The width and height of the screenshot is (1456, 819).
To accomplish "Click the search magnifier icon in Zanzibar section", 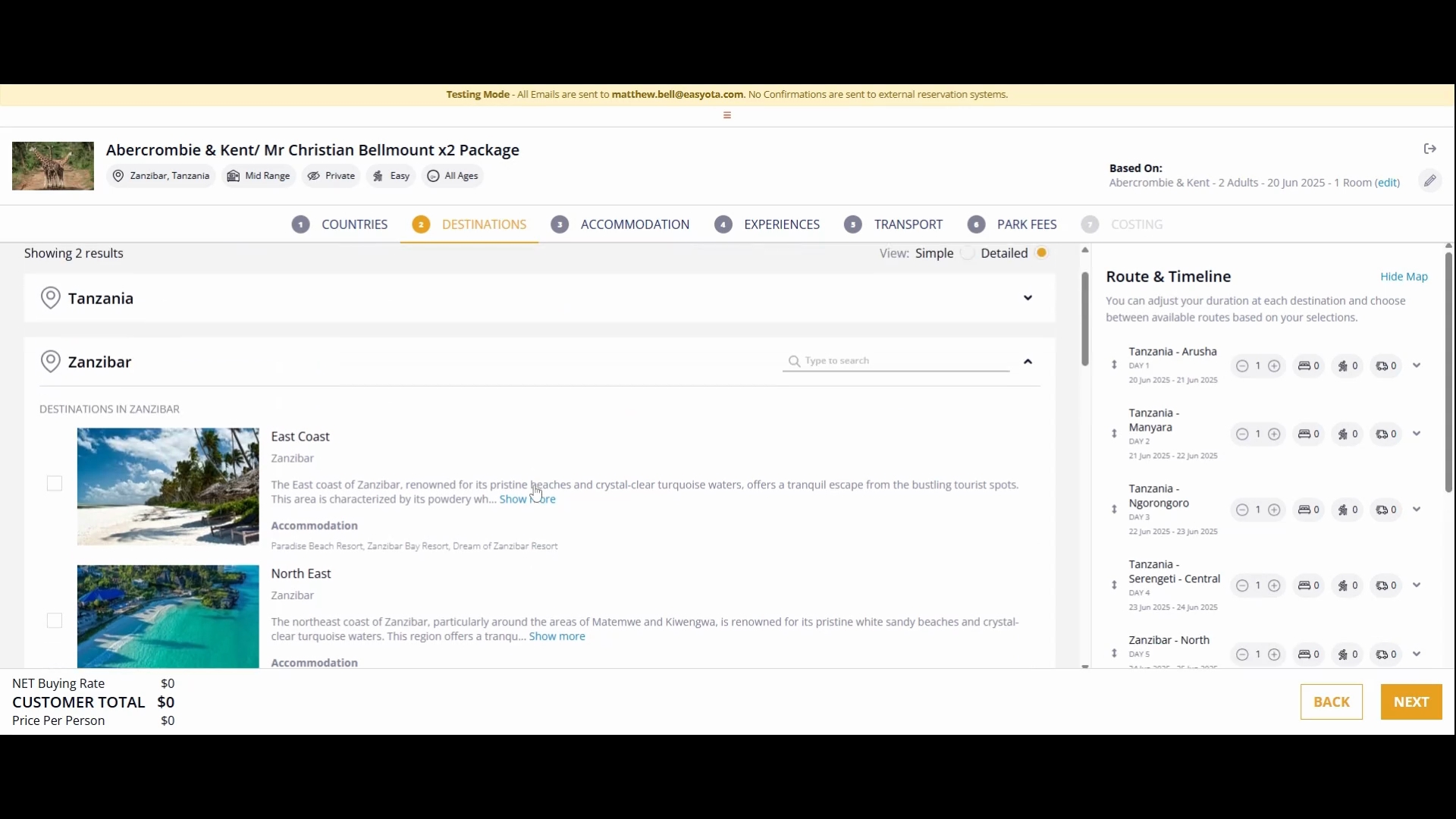I will click(794, 361).
